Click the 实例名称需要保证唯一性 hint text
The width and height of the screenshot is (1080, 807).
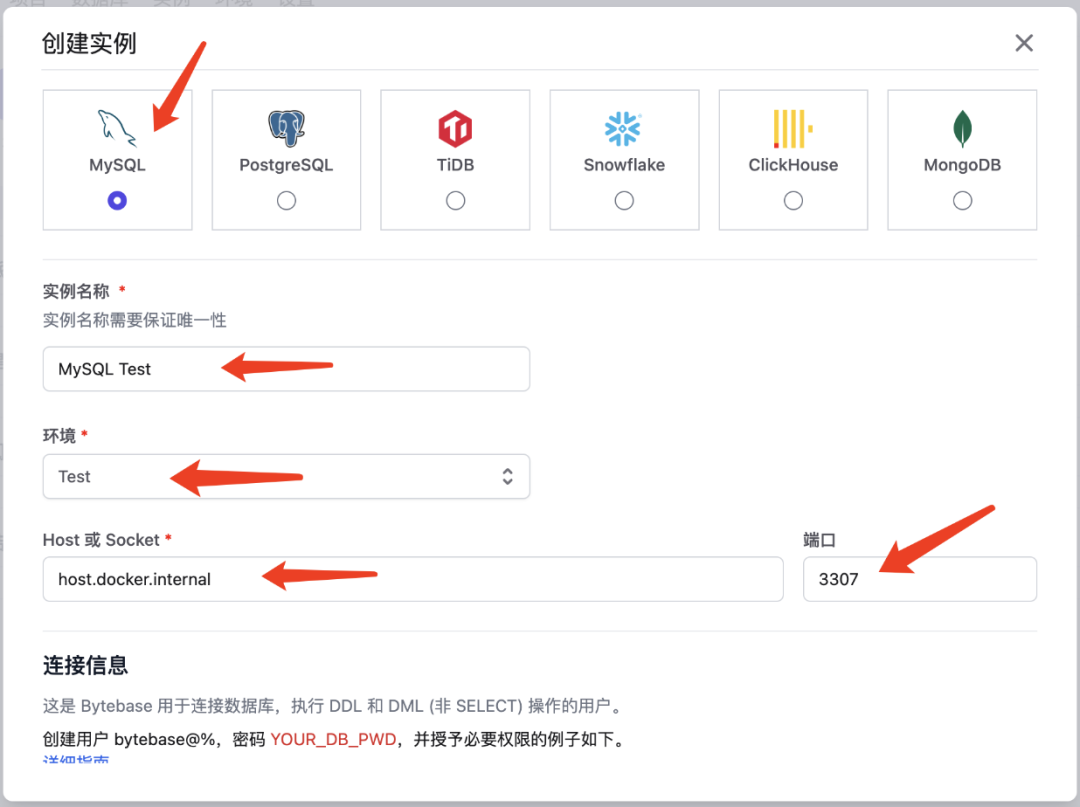(134, 320)
